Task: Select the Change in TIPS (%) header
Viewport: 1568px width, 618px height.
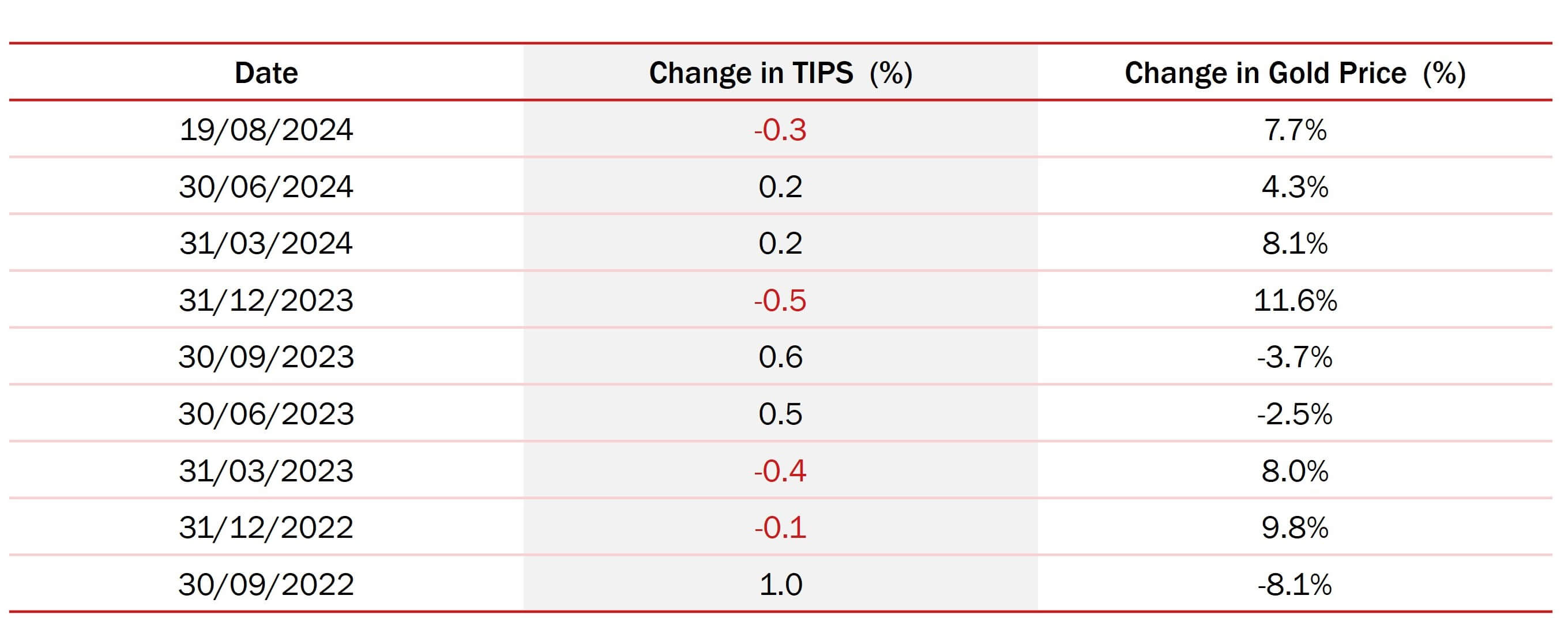Action: click(x=780, y=73)
